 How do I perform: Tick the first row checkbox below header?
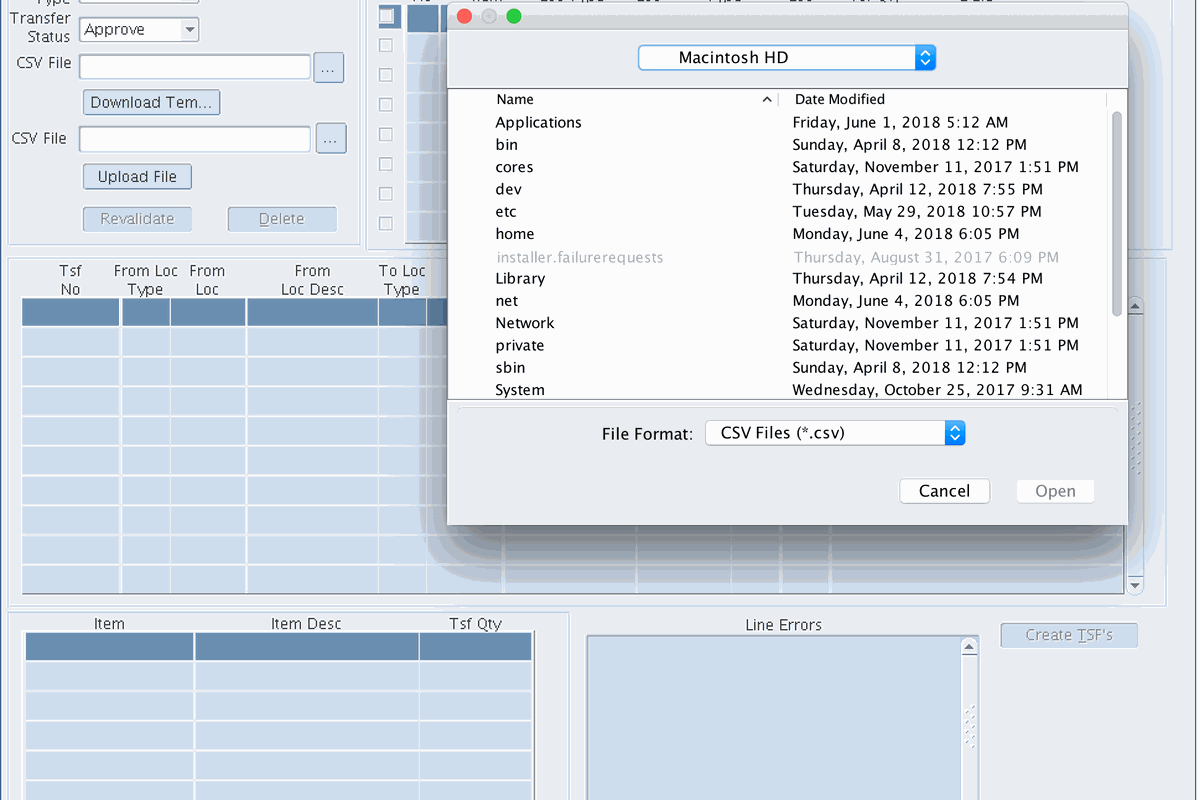tap(385, 45)
